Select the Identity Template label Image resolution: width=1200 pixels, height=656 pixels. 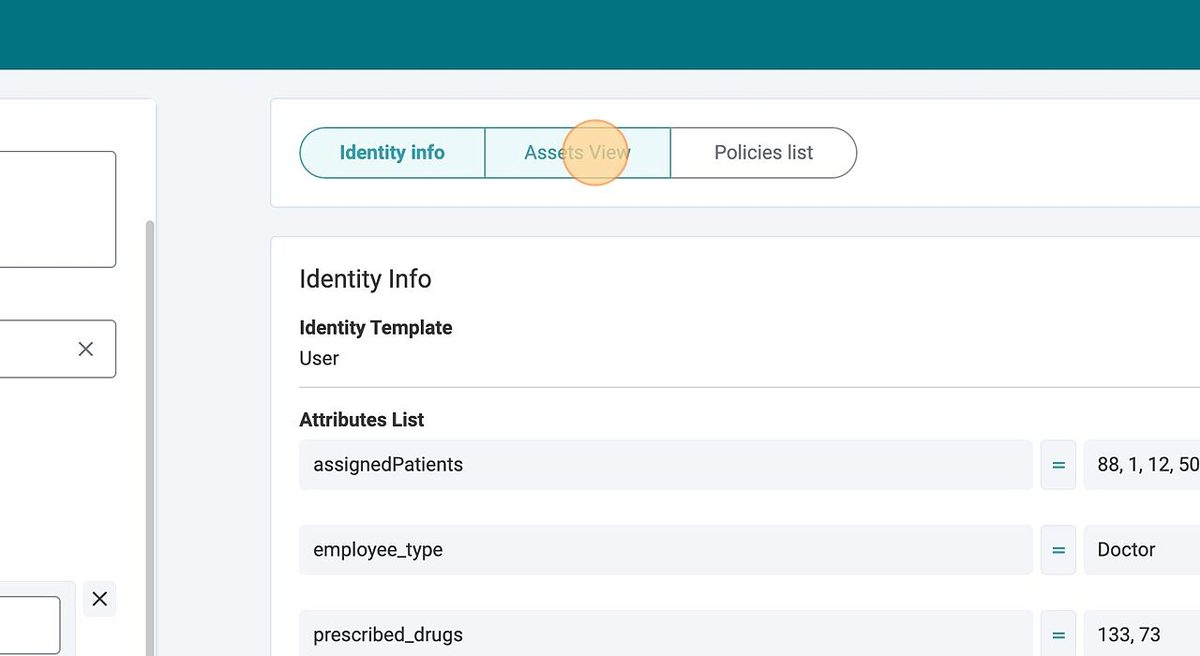tap(376, 328)
